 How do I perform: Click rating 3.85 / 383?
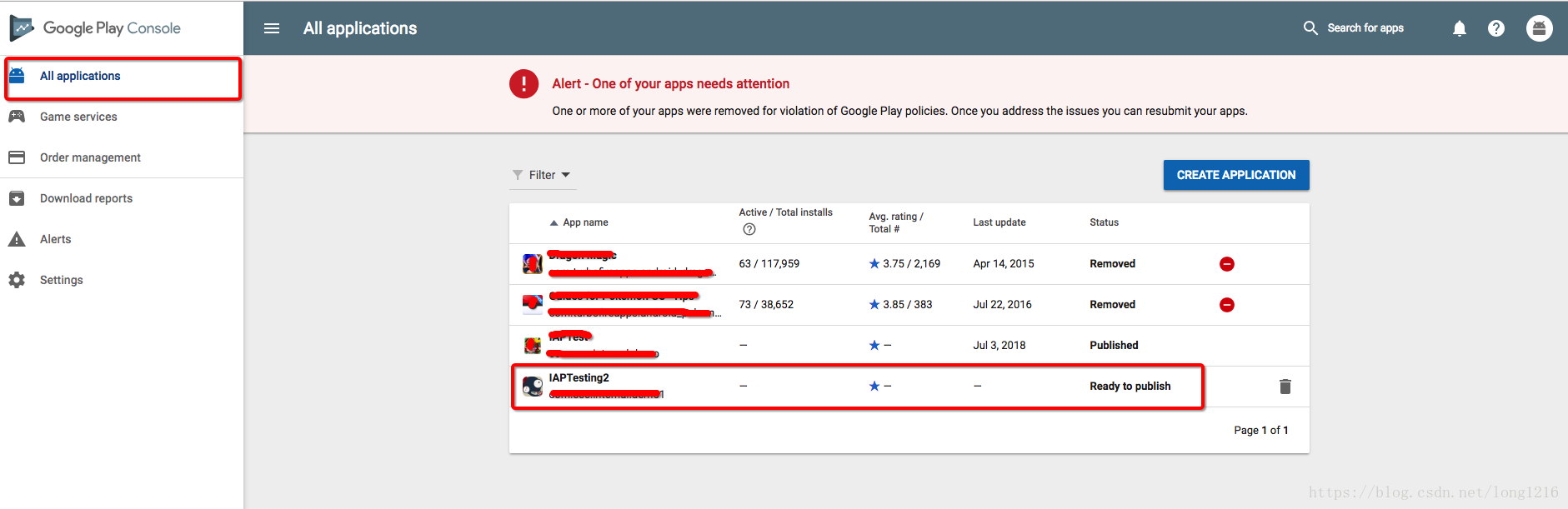coord(900,305)
